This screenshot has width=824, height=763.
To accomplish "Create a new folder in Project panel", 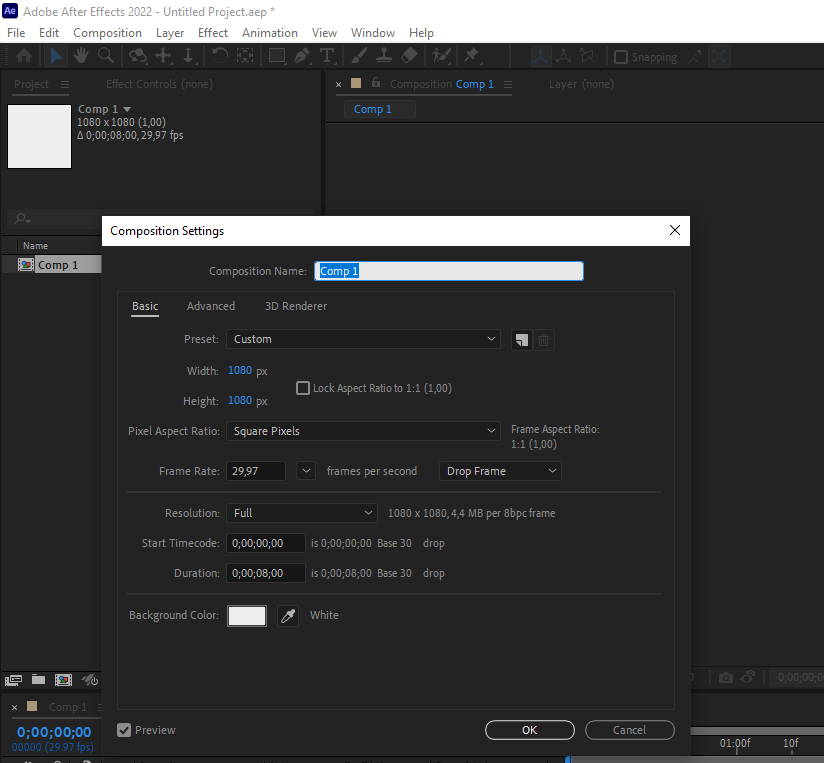I will point(38,680).
